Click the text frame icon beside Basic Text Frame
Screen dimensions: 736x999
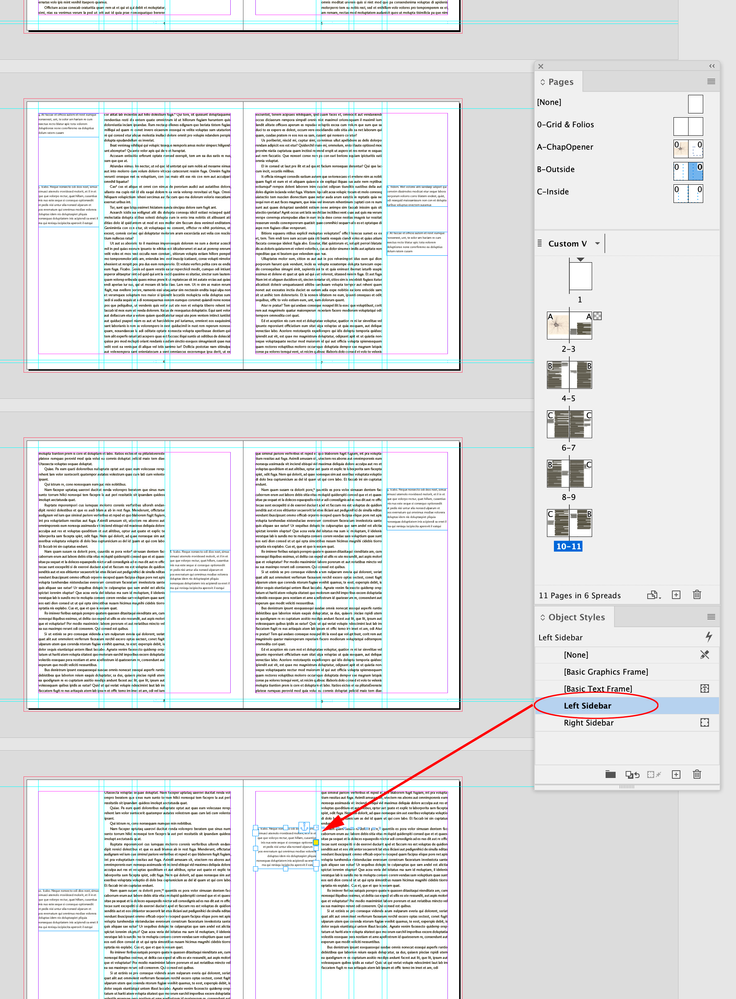coord(705,688)
